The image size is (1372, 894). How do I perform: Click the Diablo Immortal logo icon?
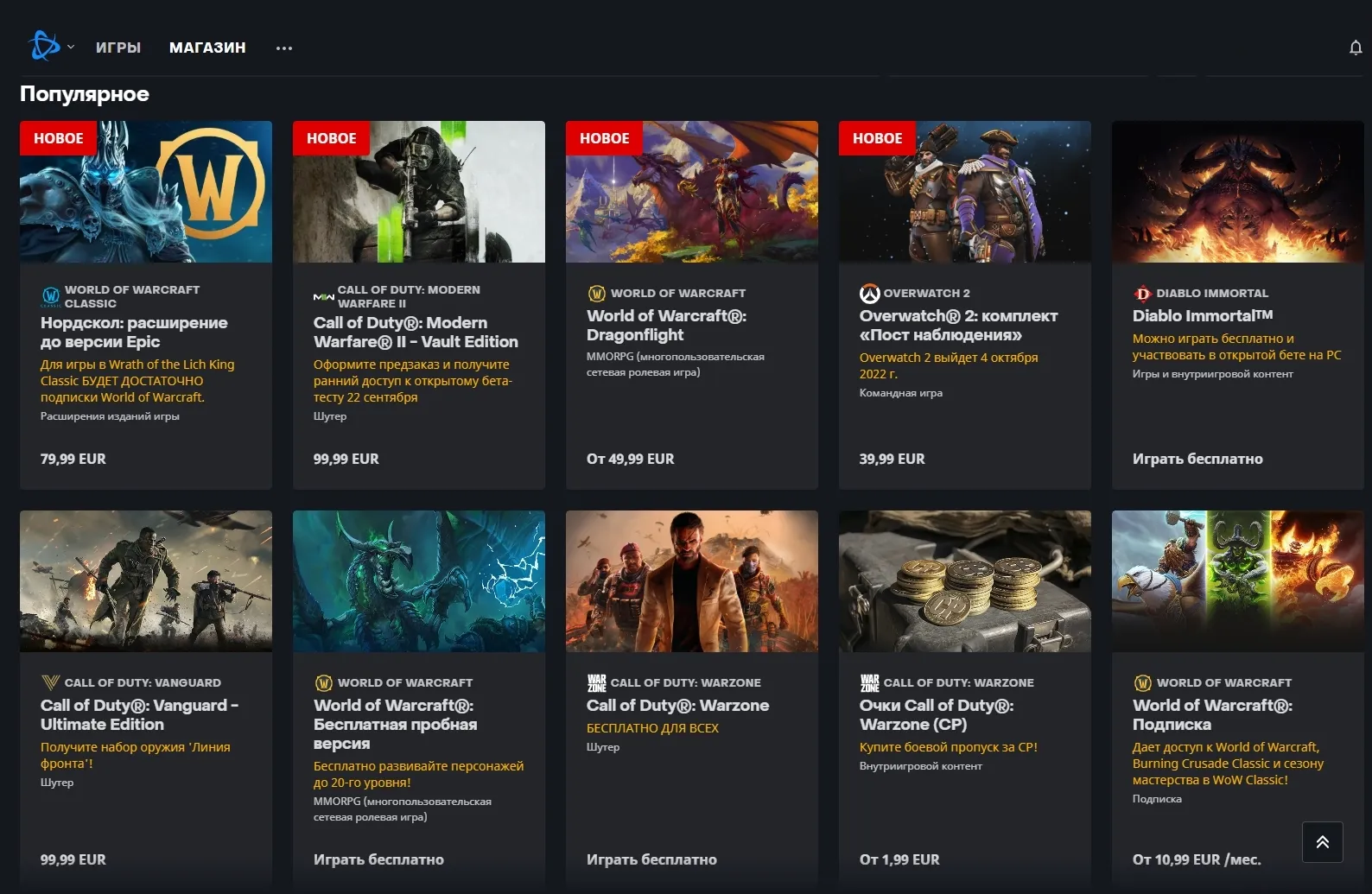1142,294
